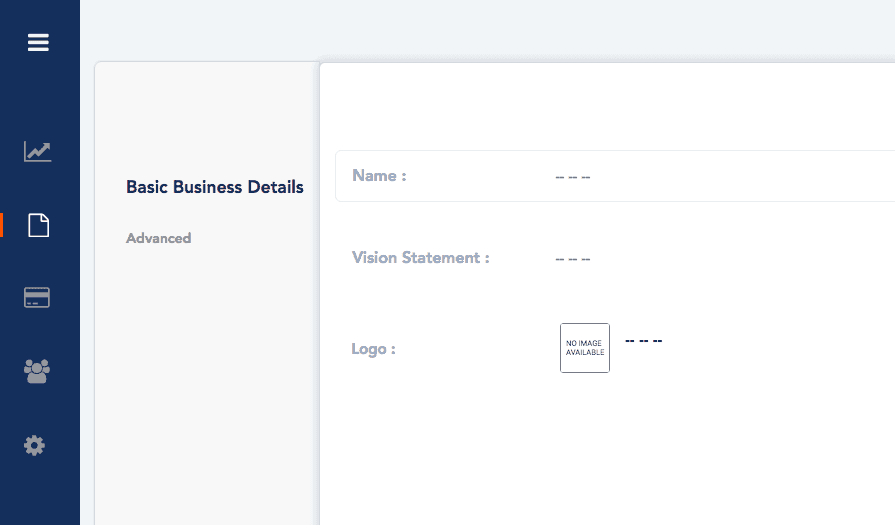This screenshot has width=895, height=525.
Task: Click the Name placeholder dashes value
Action: (x=572, y=177)
